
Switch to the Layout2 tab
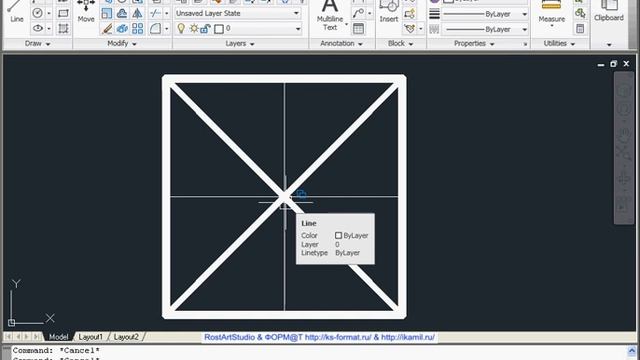click(126, 337)
